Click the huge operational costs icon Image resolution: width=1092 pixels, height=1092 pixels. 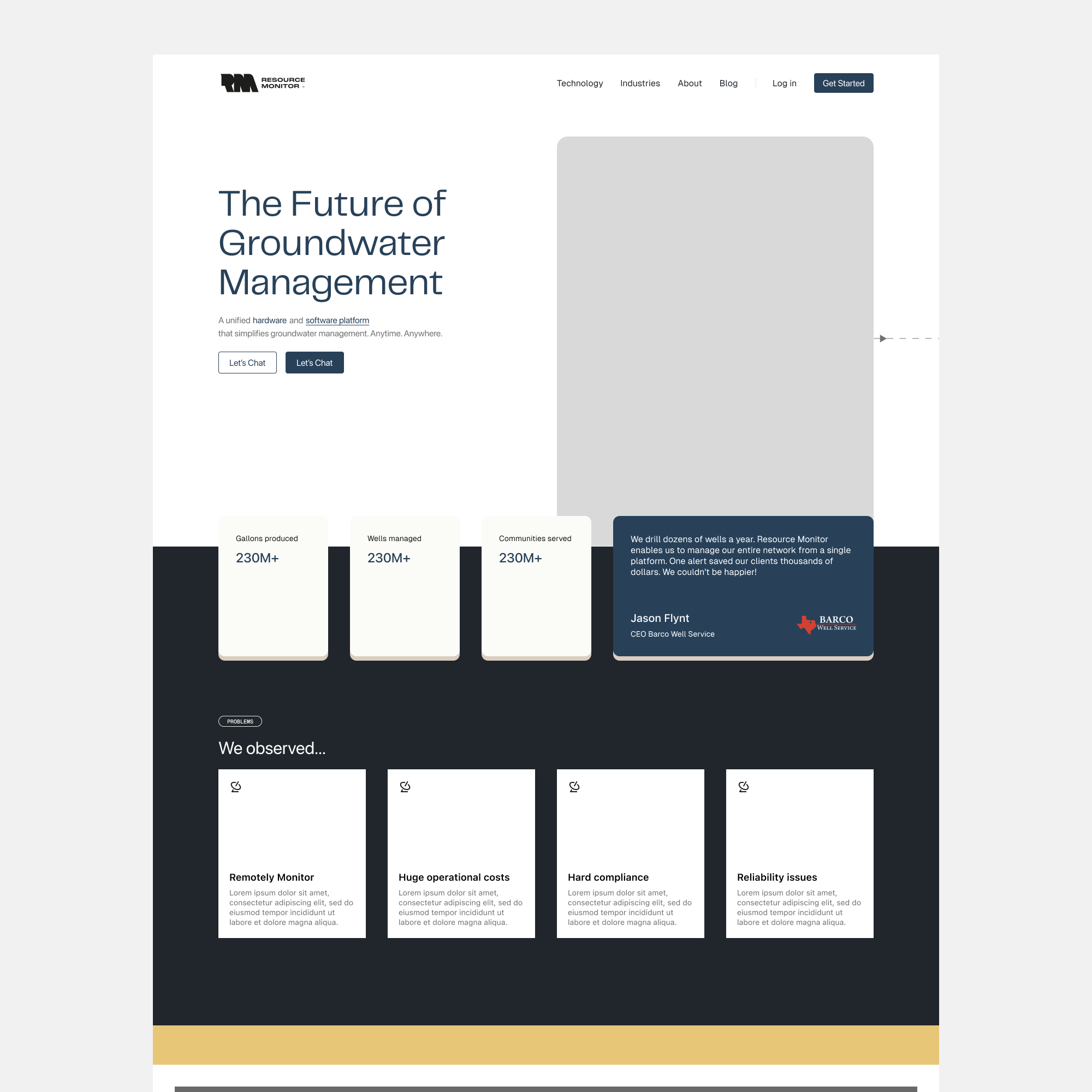pyautogui.click(x=405, y=785)
